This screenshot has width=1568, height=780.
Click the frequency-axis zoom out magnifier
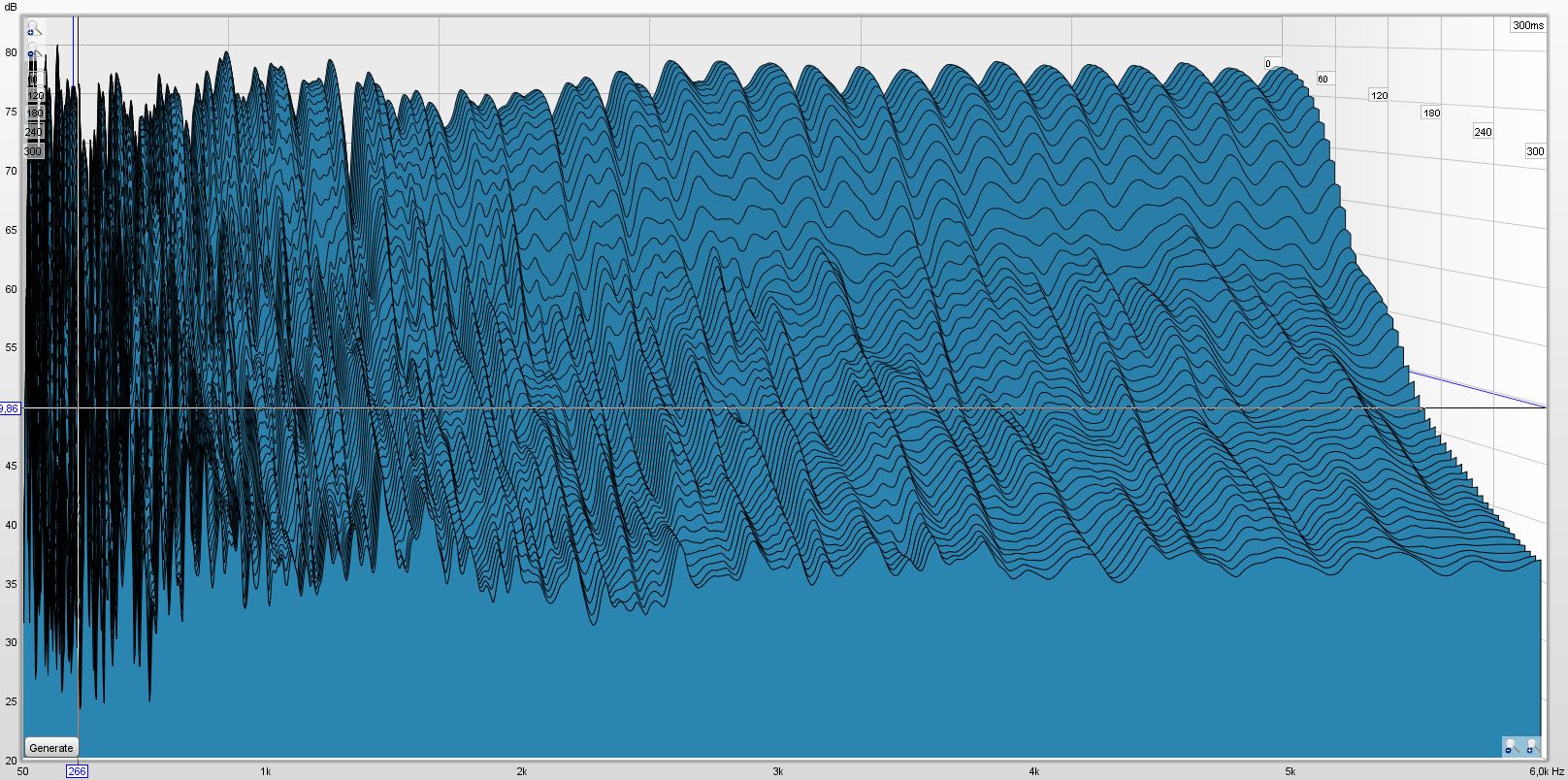coord(1511,746)
